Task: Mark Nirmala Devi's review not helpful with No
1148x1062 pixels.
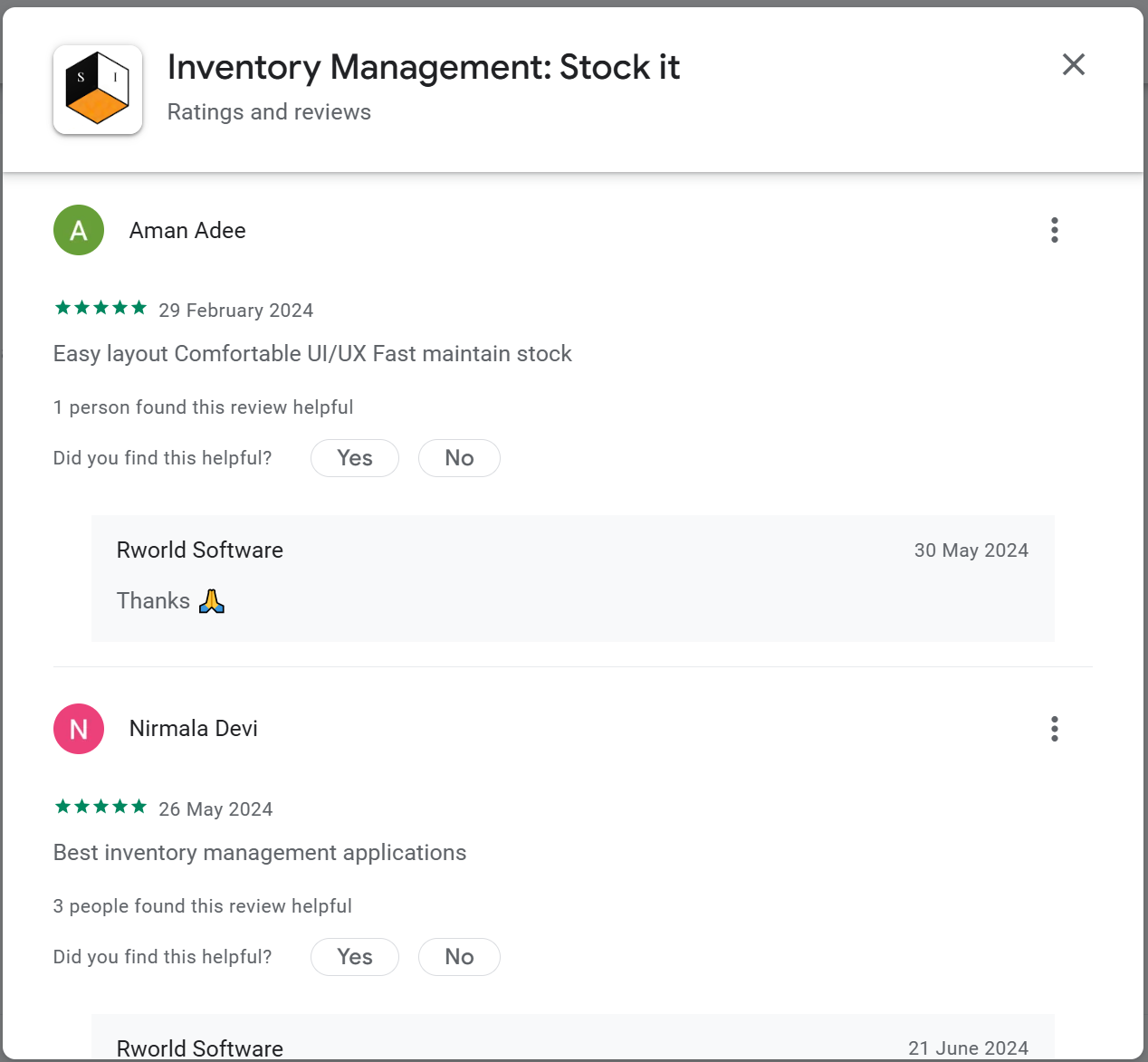Action: (x=459, y=957)
